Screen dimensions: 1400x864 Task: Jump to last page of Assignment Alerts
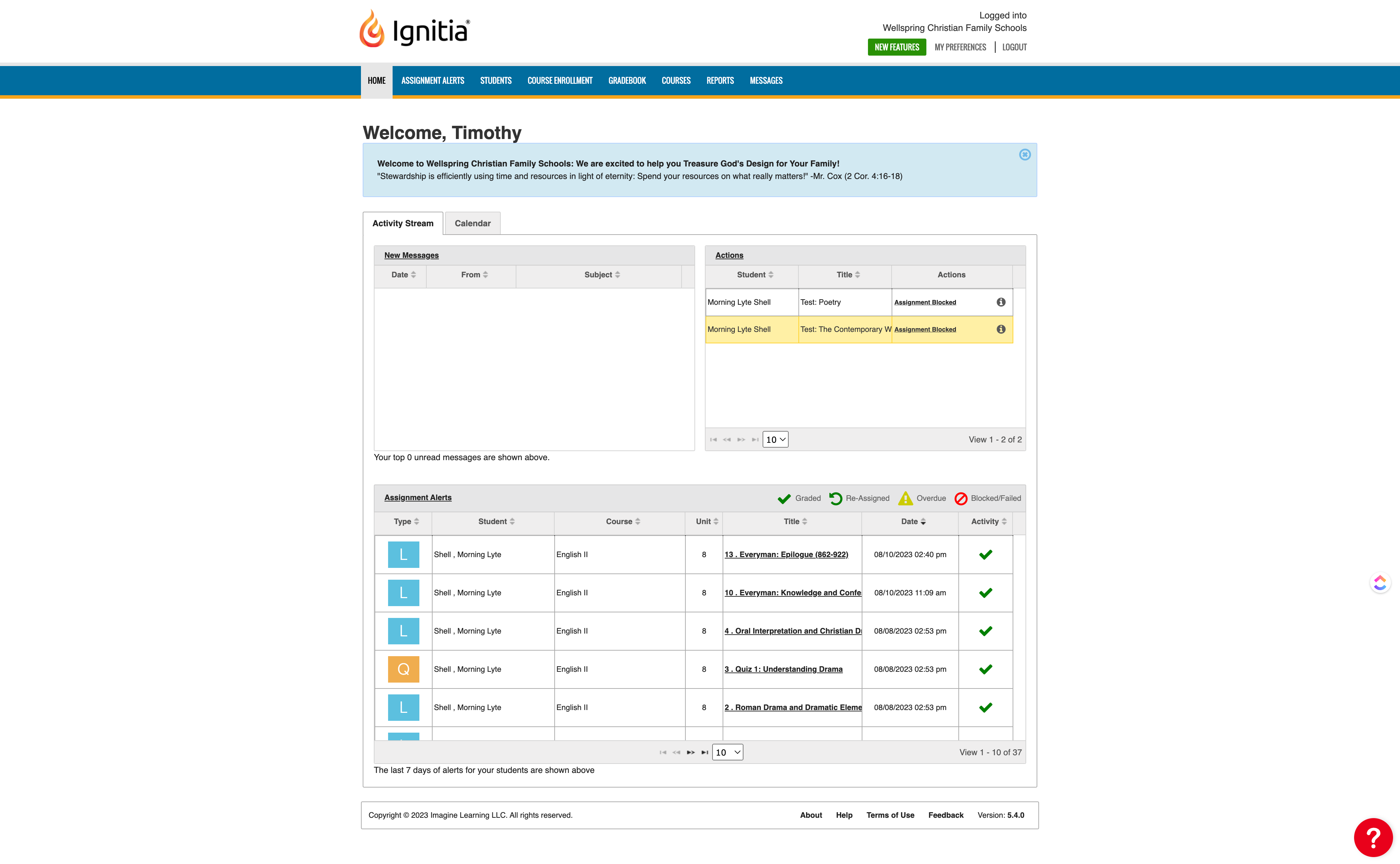[704, 752]
